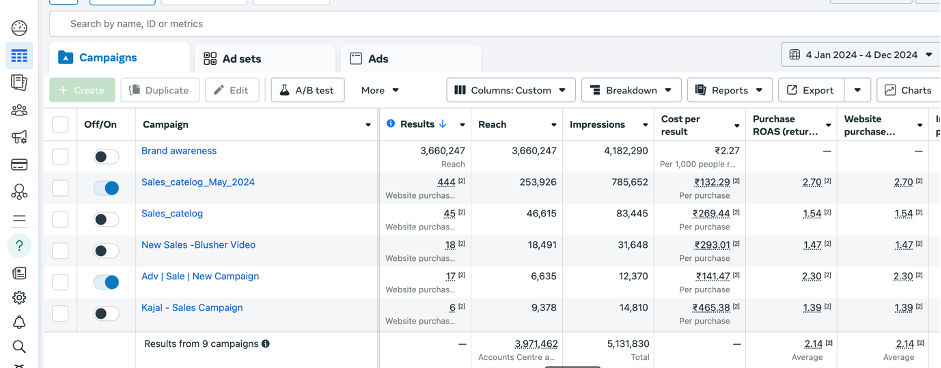Open the More menu in the toolbar
The height and width of the screenshot is (368, 941).
click(x=380, y=90)
